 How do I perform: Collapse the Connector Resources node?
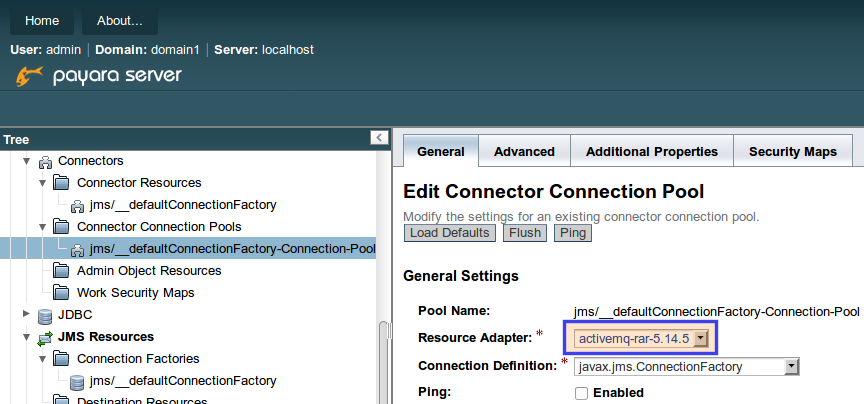point(42,183)
